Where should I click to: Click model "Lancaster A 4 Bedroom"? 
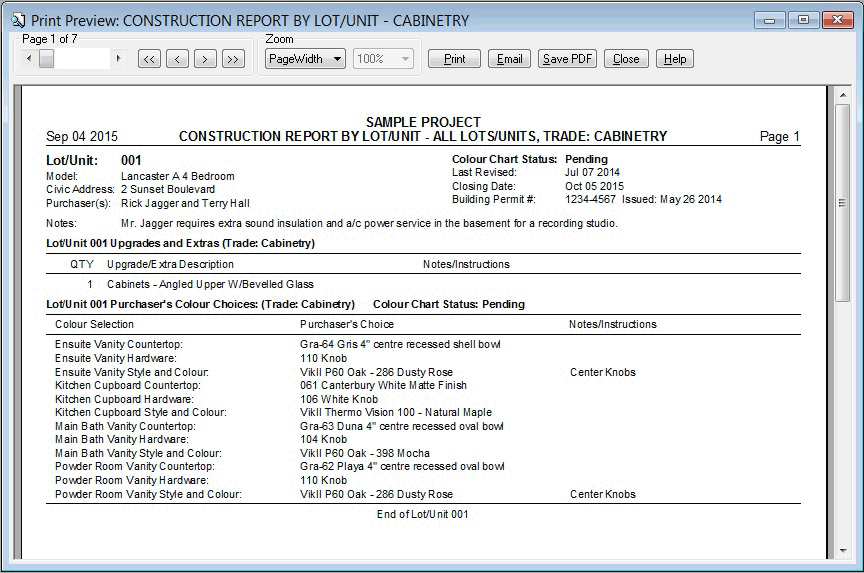[178, 176]
